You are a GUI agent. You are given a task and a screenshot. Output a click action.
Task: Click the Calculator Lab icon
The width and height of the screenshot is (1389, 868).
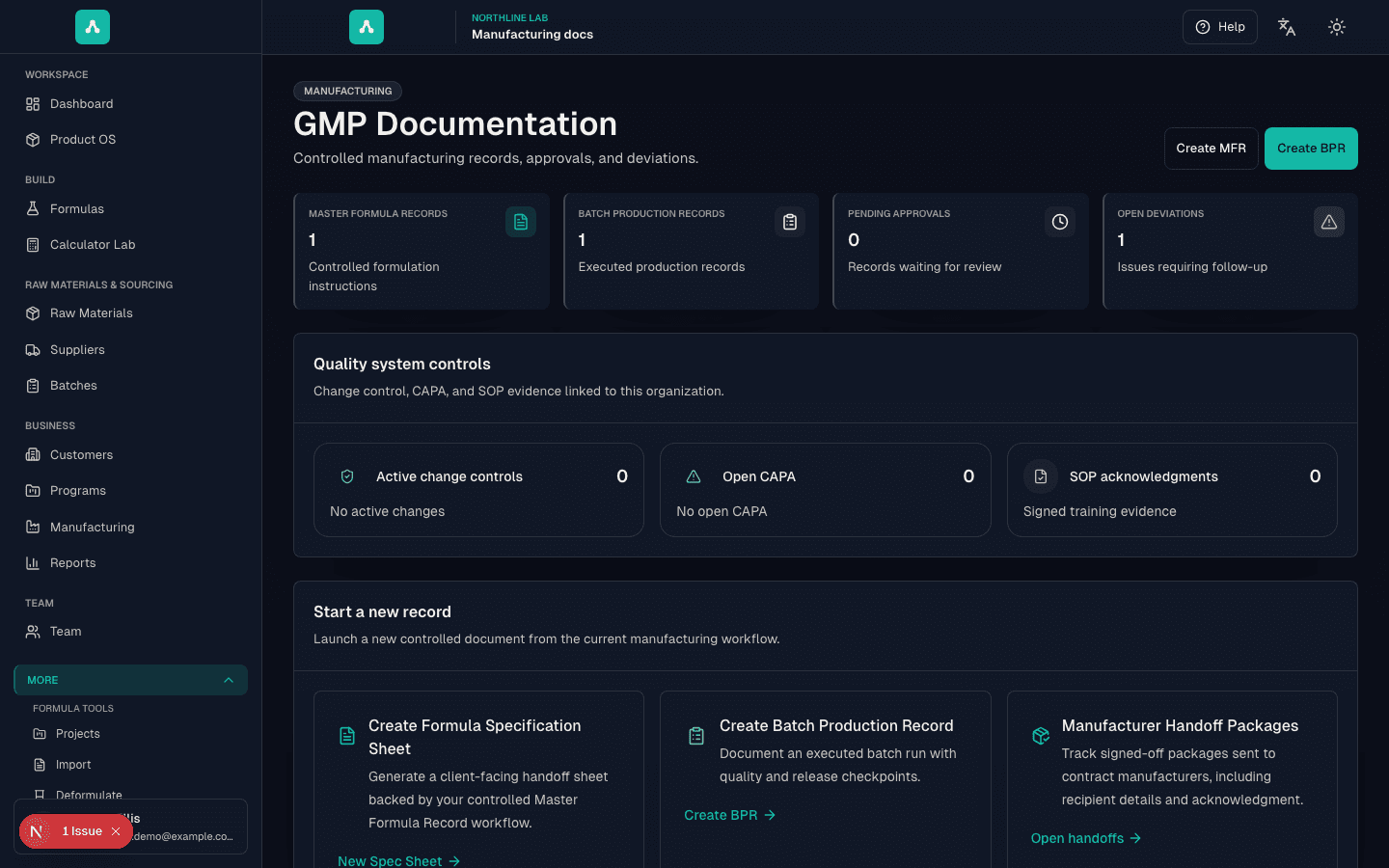[33, 245]
